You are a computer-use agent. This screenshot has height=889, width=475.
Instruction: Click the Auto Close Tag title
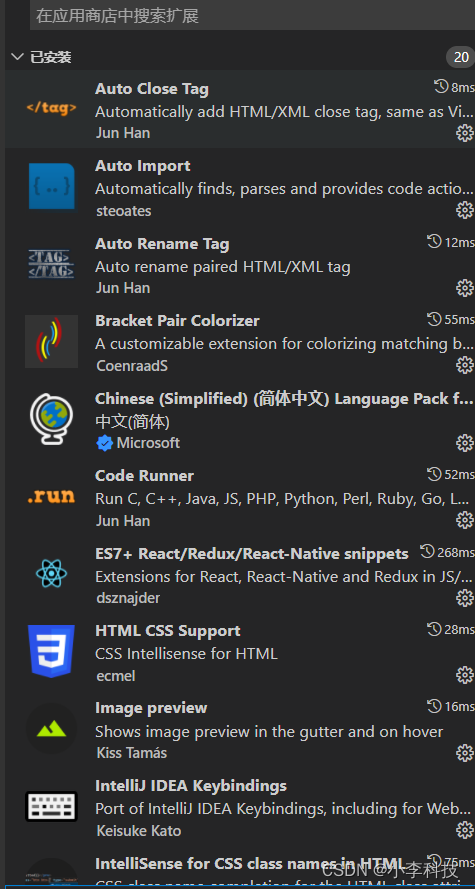click(152, 89)
